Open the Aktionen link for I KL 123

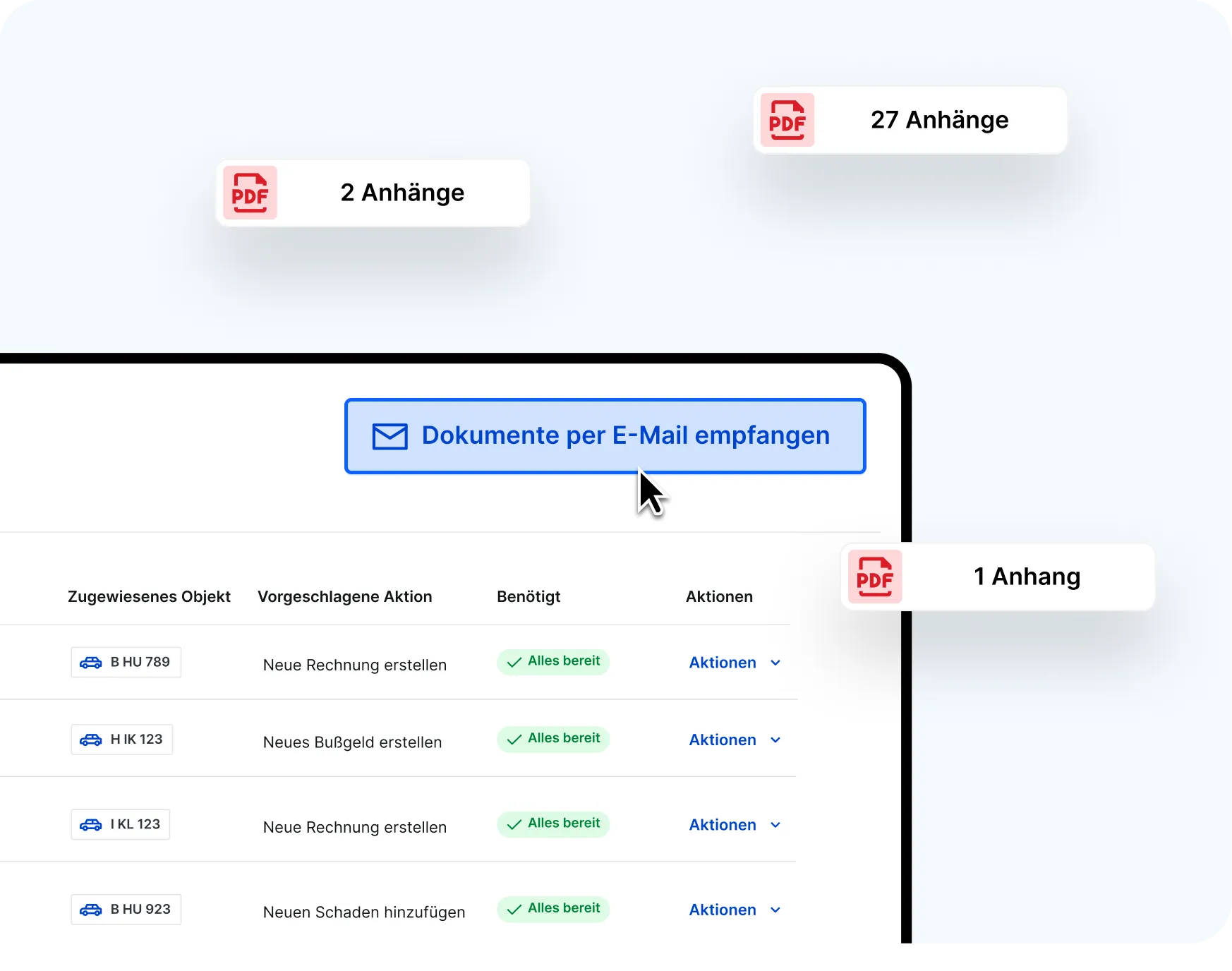[734, 824]
